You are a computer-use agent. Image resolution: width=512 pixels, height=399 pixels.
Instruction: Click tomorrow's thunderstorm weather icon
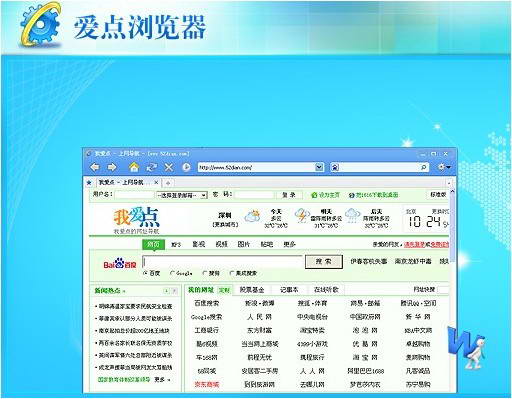point(302,216)
